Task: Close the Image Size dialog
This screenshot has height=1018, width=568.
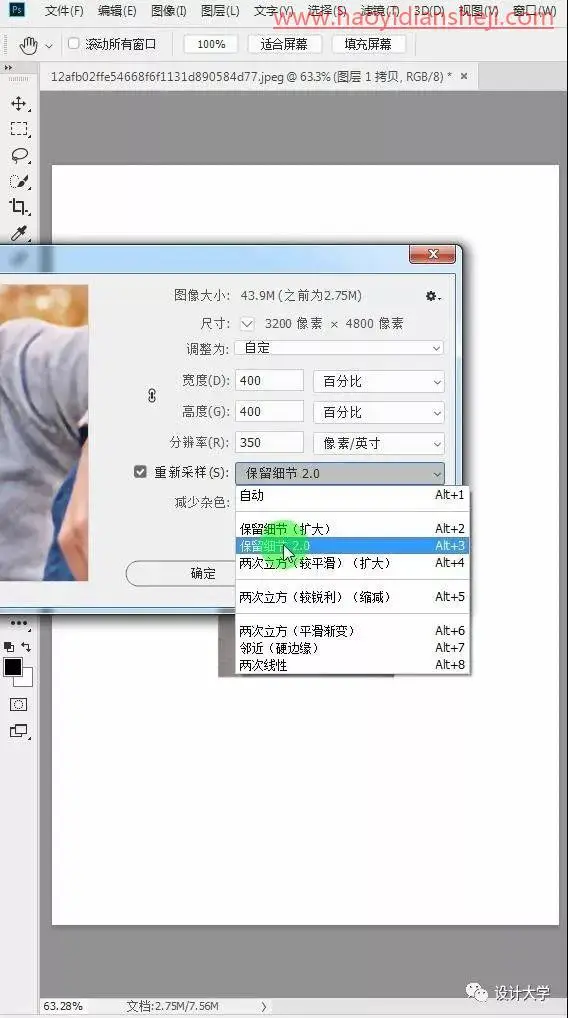Action: click(432, 254)
